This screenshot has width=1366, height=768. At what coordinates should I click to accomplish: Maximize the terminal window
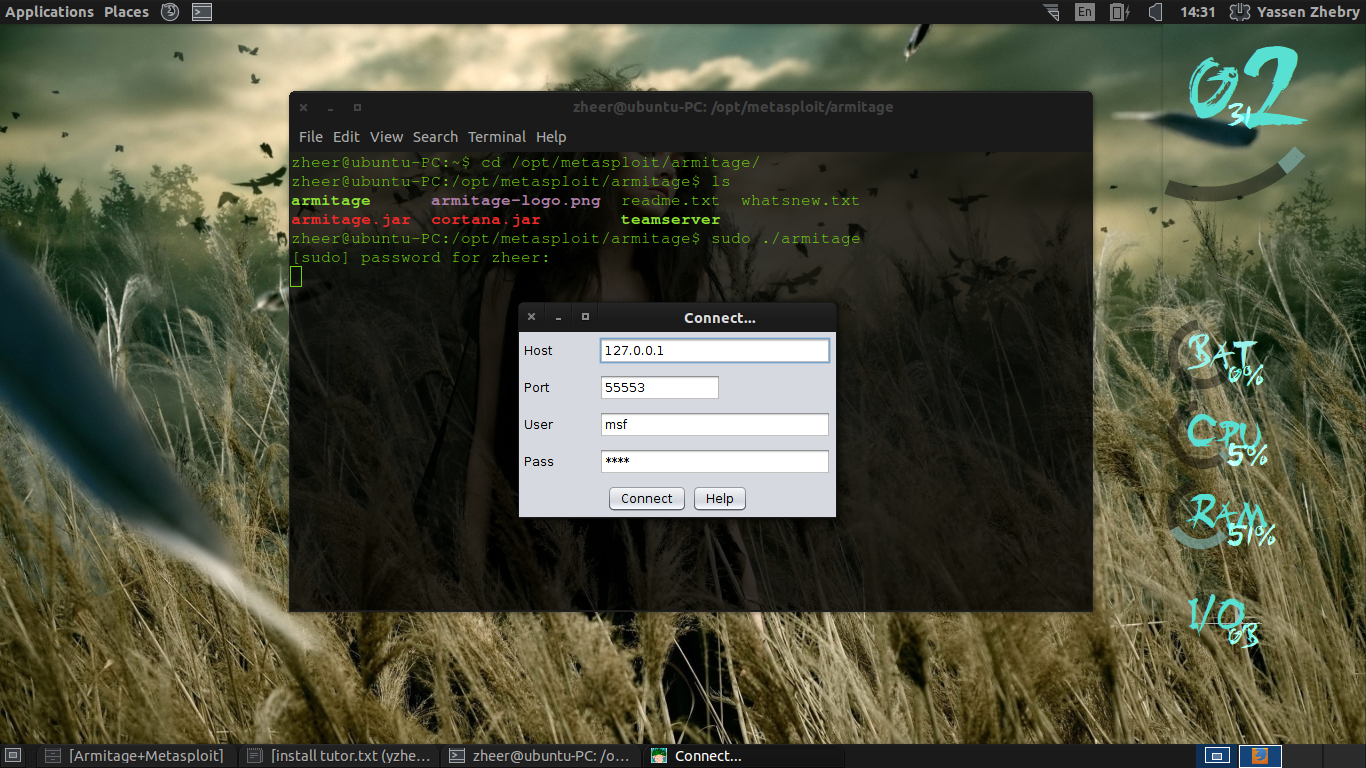point(357,107)
